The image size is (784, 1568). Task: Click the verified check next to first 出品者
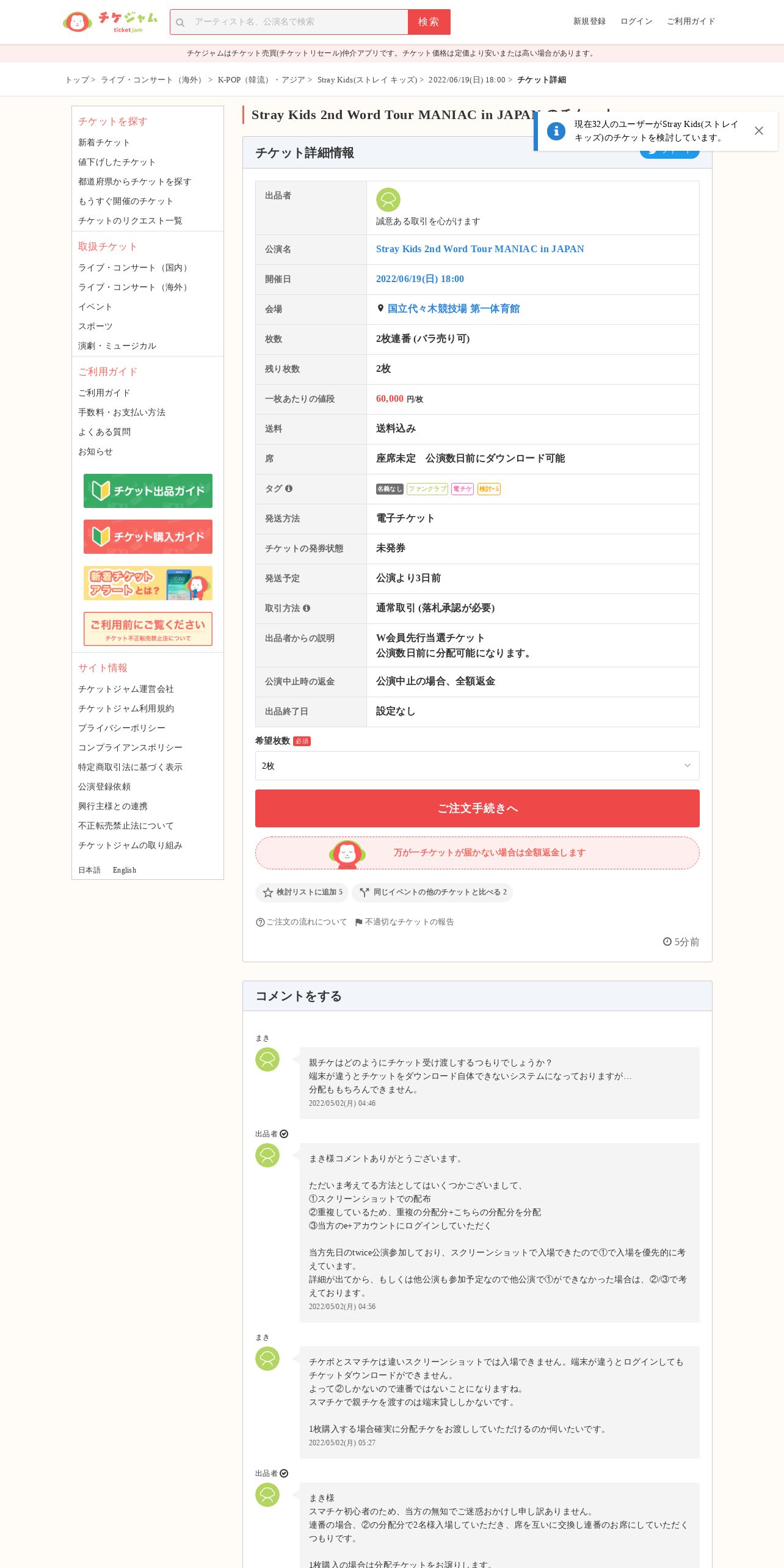(x=284, y=1134)
